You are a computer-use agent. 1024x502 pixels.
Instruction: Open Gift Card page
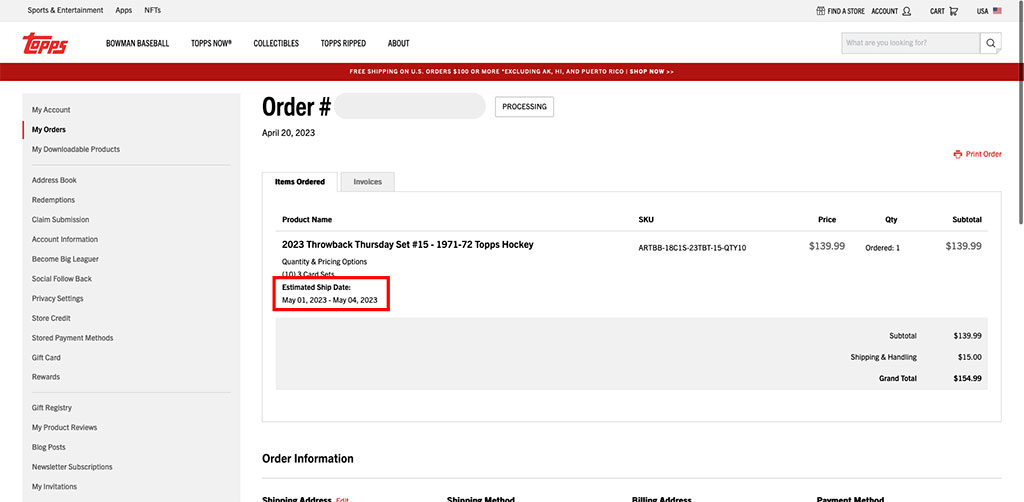(46, 357)
